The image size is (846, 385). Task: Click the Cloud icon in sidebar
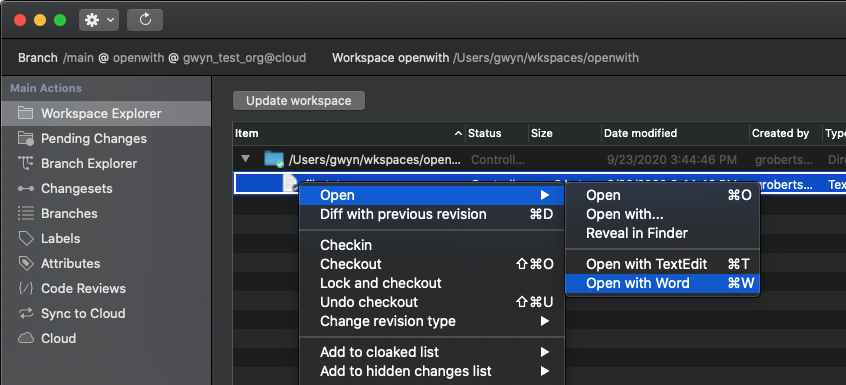pos(25,338)
